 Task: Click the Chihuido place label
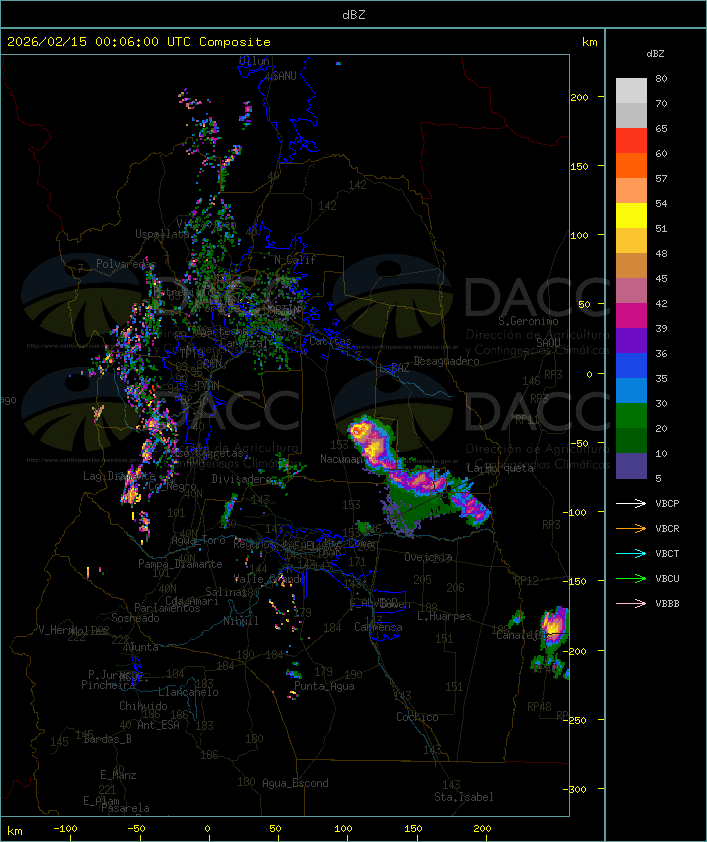coord(143,706)
